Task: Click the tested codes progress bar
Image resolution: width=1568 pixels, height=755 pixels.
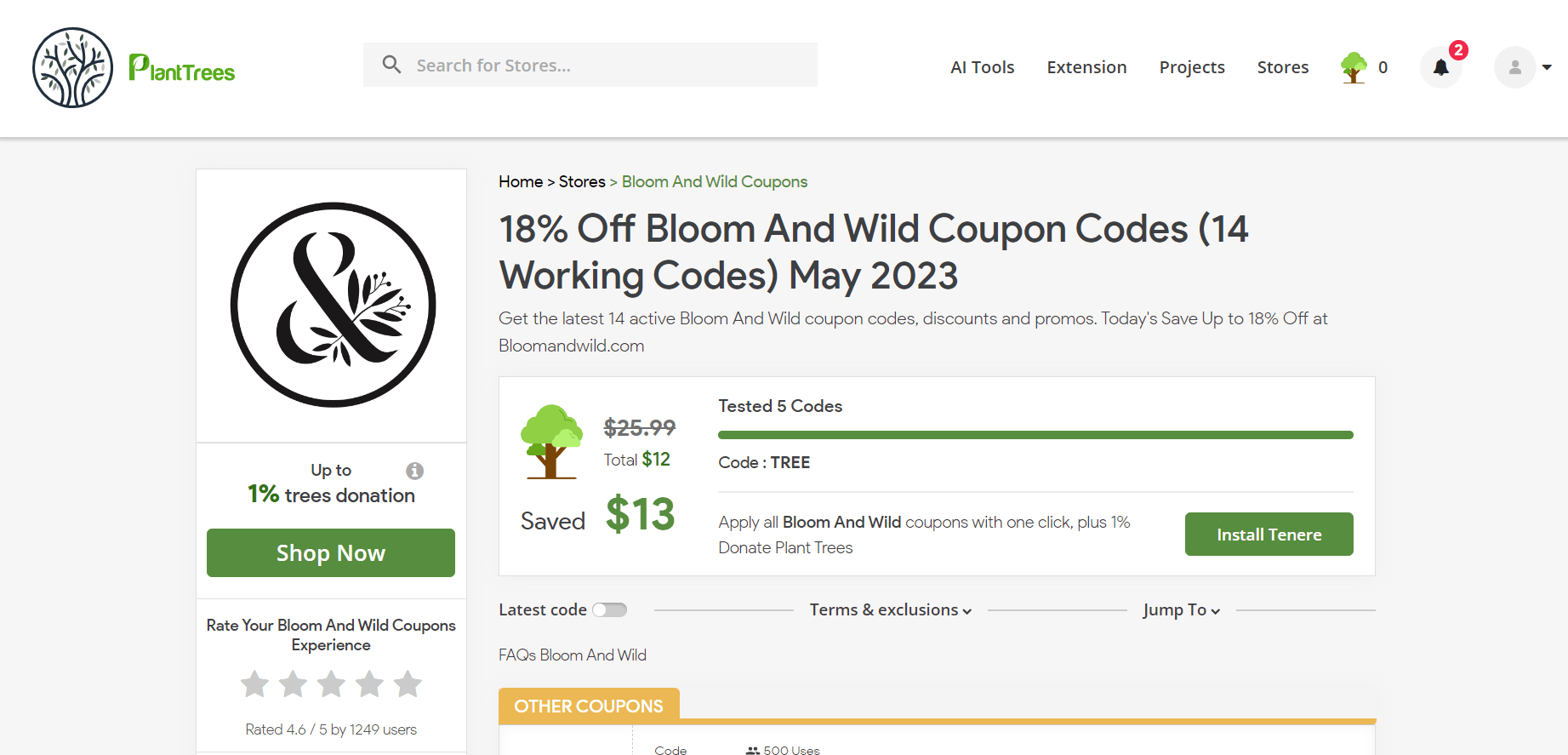Action: [1035, 435]
